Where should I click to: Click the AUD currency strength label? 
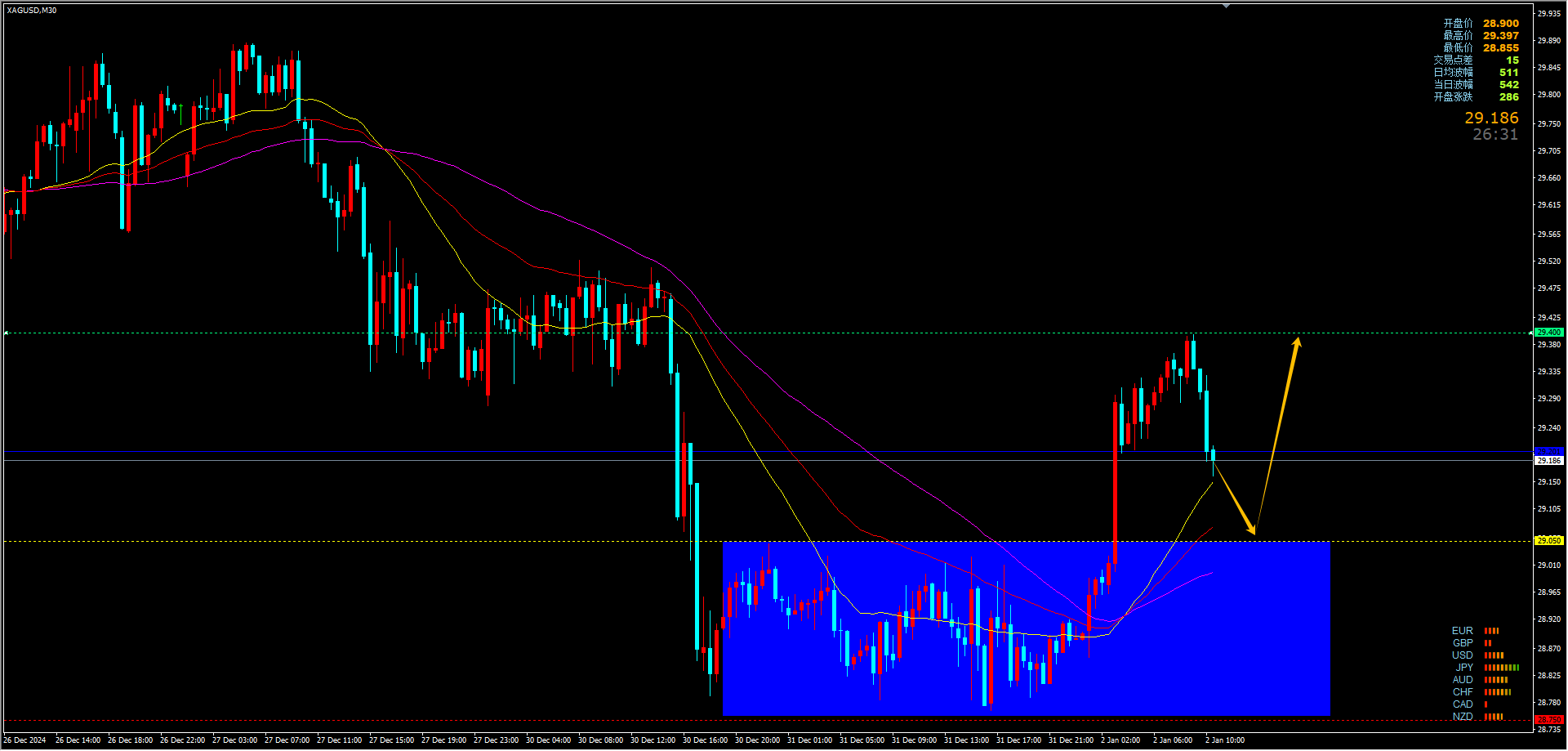point(1463,680)
